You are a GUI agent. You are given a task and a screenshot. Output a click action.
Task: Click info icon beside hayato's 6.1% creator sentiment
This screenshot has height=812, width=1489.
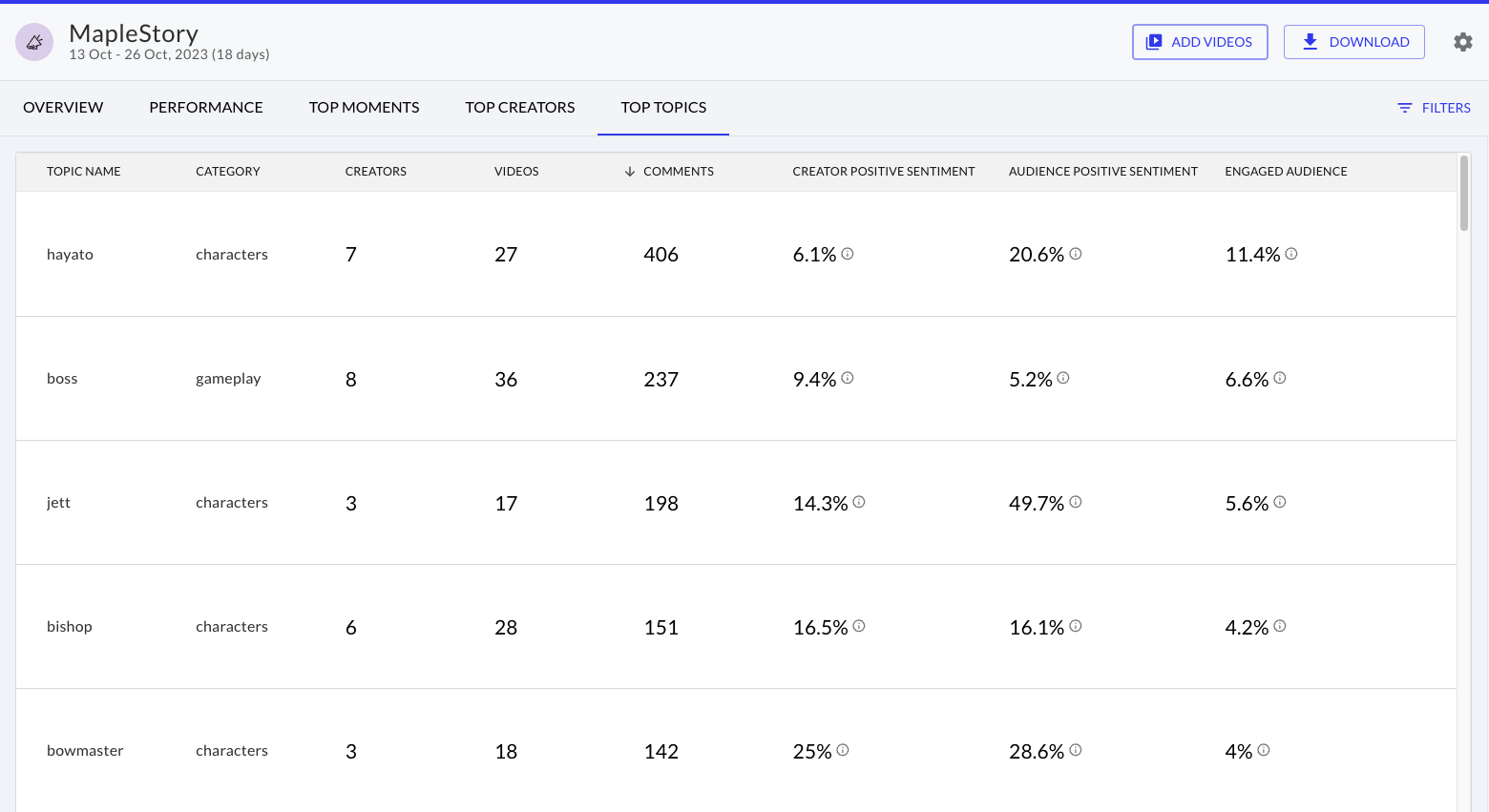[x=848, y=254]
